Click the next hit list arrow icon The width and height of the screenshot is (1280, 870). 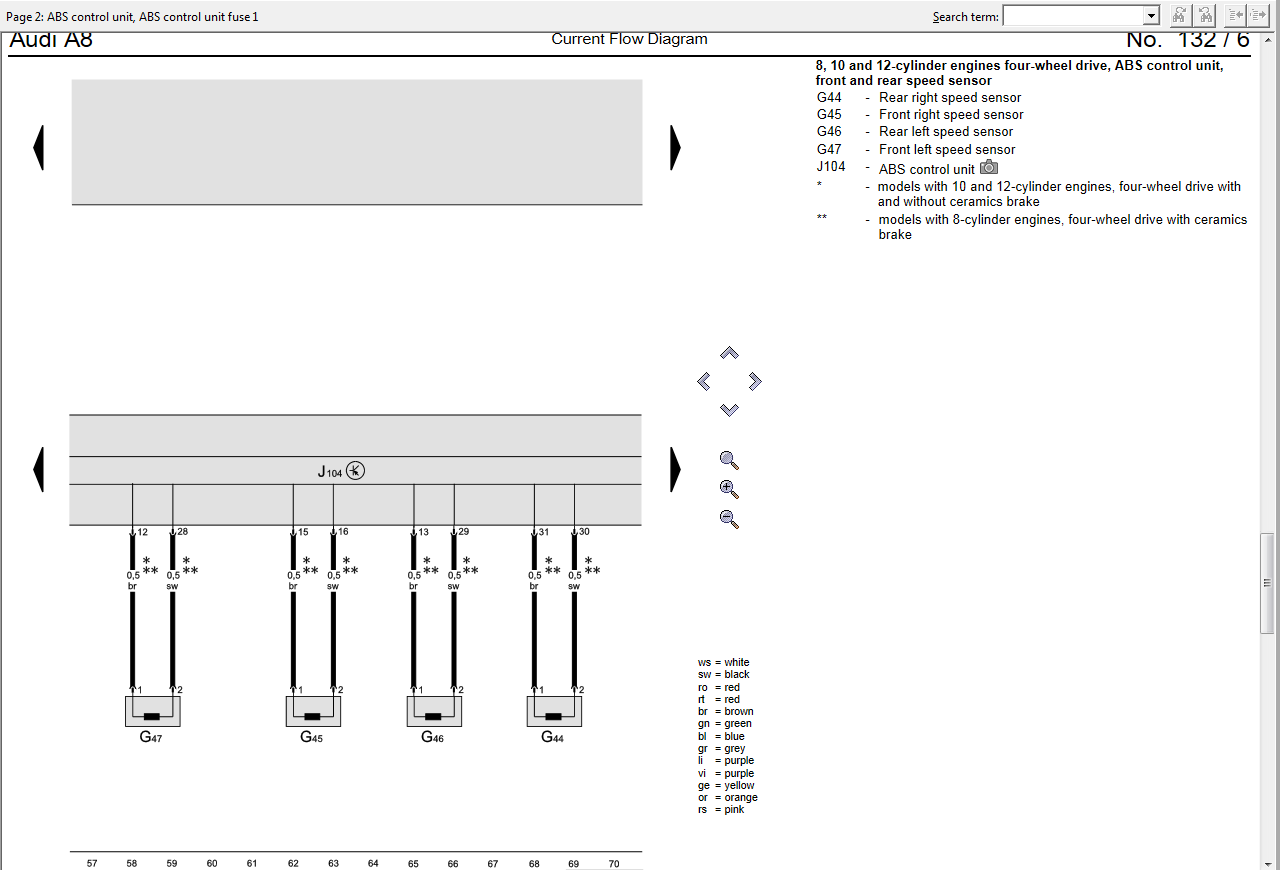(1258, 15)
